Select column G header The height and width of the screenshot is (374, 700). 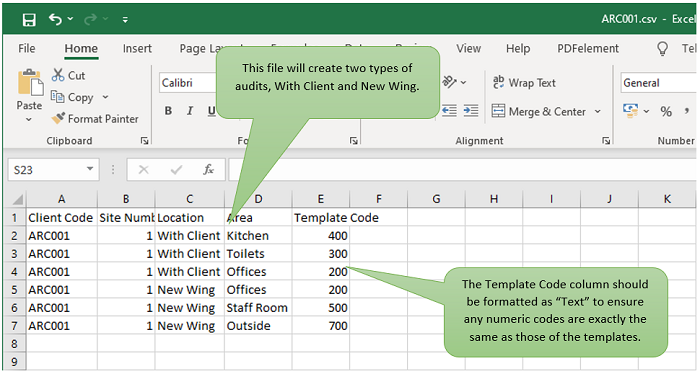point(436,199)
